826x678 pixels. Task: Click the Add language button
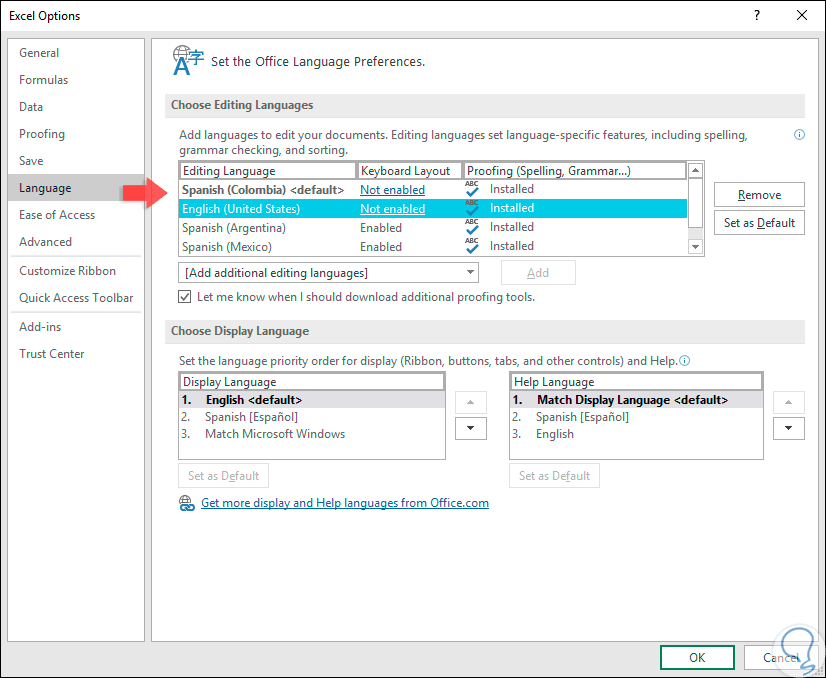(538, 273)
